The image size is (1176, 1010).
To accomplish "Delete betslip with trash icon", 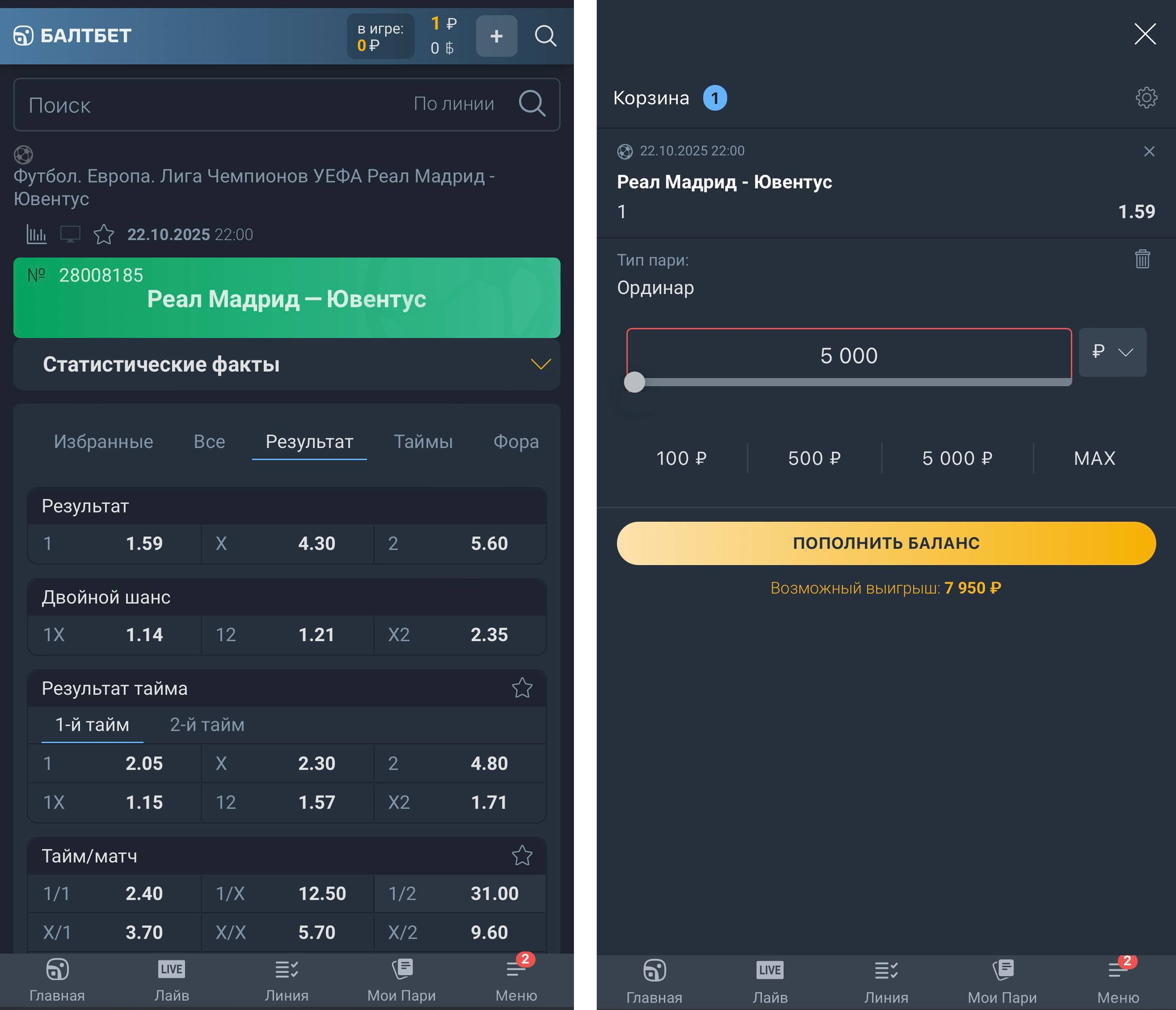I will point(1142,259).
